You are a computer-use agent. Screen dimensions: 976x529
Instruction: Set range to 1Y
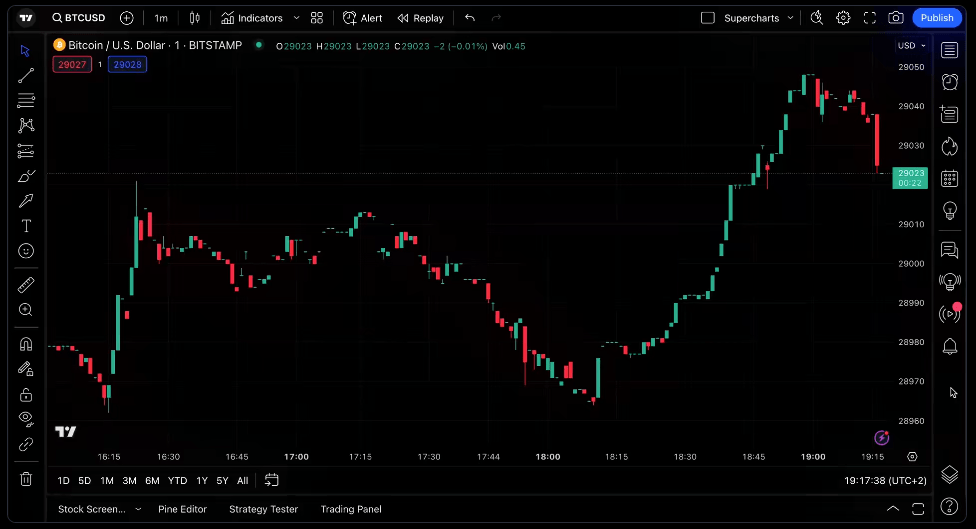[x=202, y=480]
